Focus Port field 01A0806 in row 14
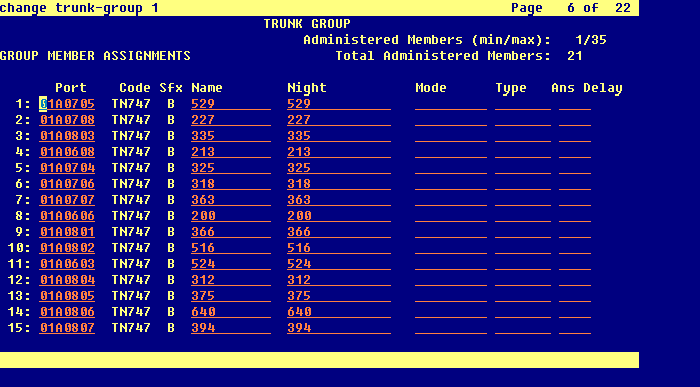The width and height of the screenshot is (700, 387). point(67,312)
